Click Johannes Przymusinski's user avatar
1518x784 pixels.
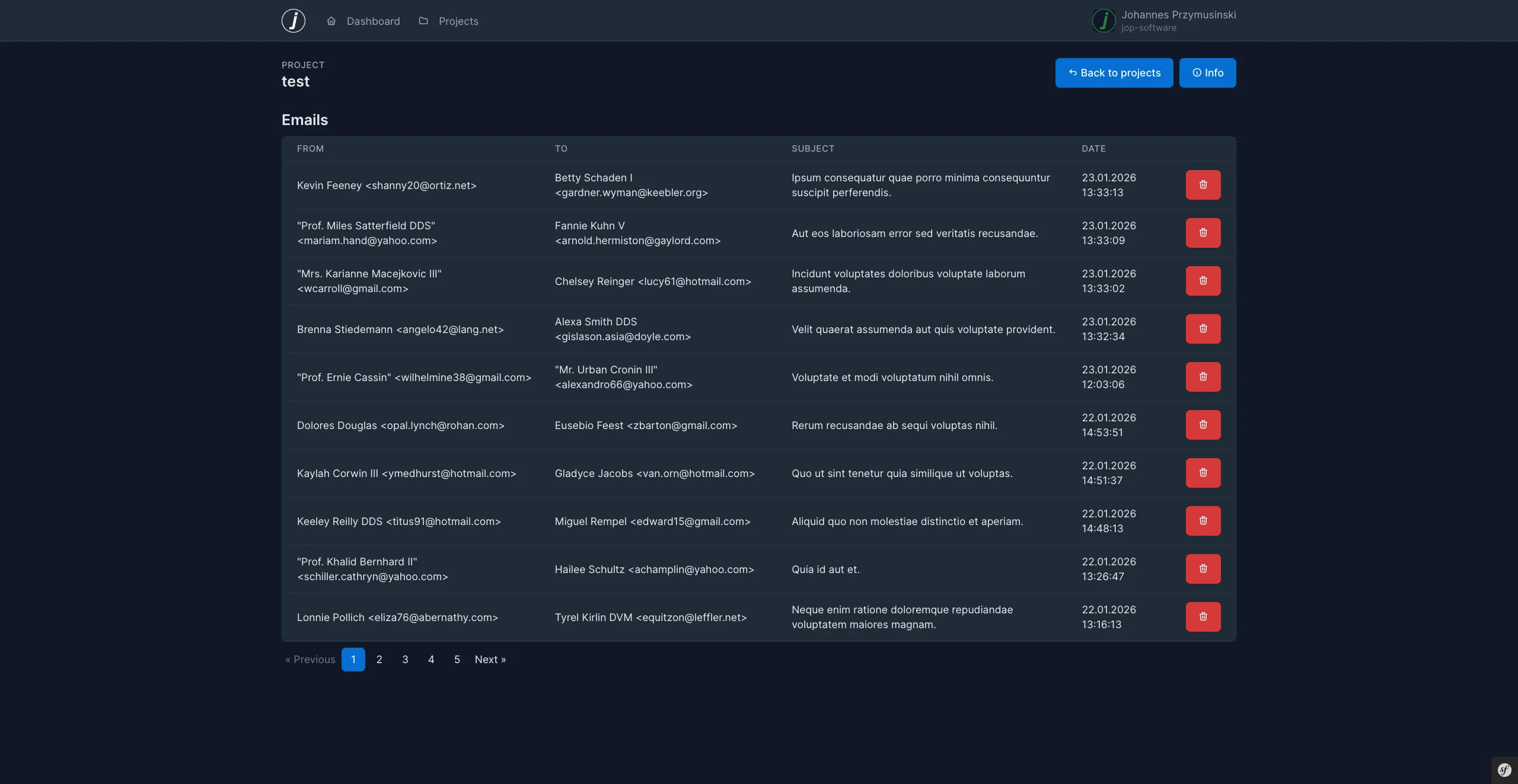point(1104,21)
